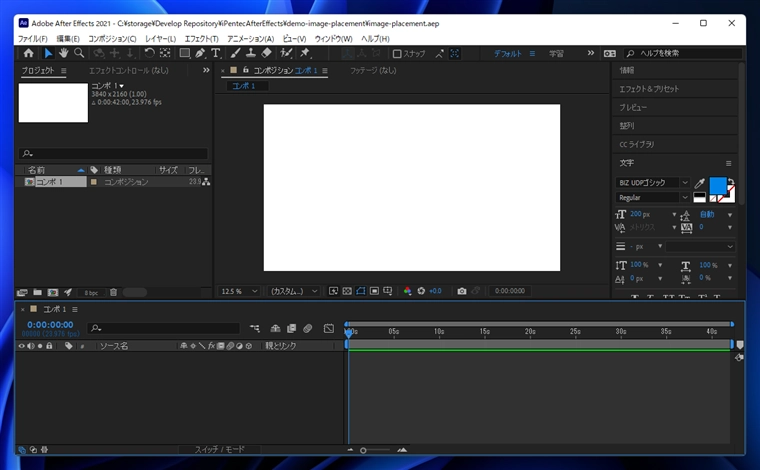
Task: Click the reset exposure icon
Action: point(421,291)
